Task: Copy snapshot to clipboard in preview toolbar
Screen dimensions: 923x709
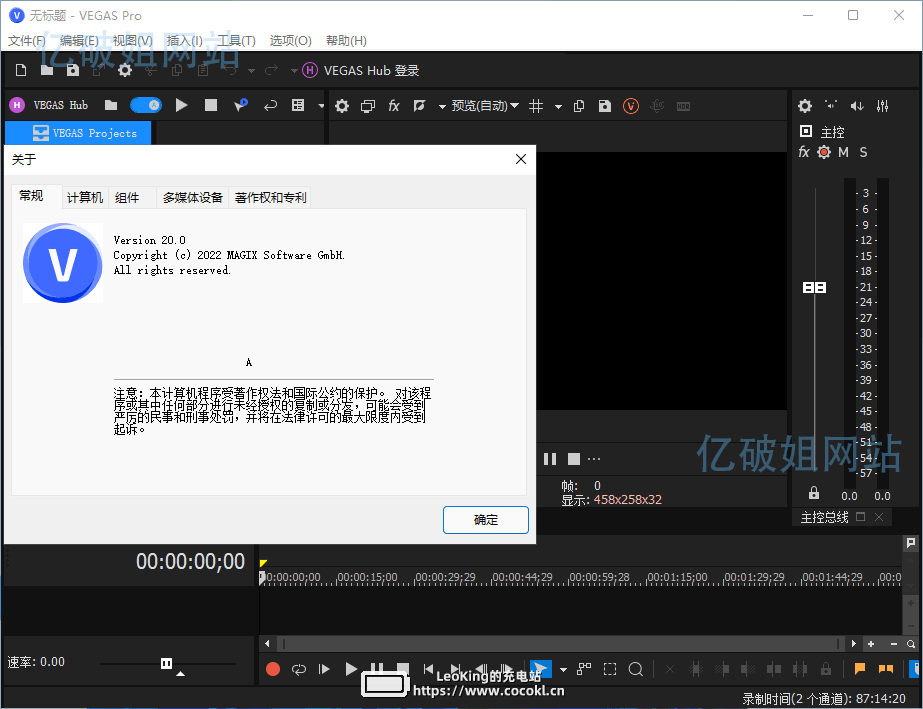Action: click(x=579, y=106)
